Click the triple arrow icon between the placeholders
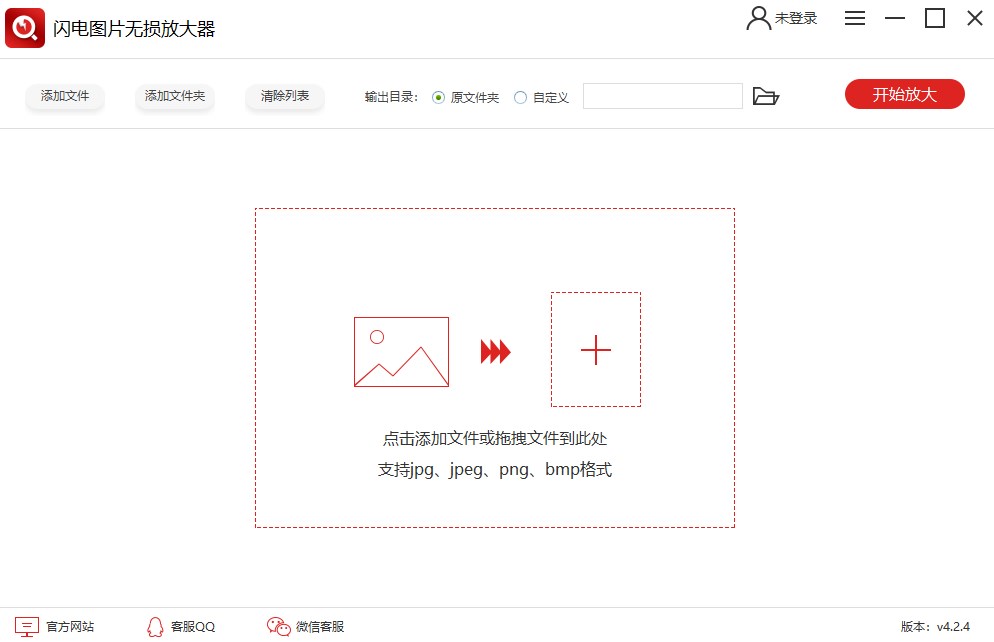This screenshot has width=994, height=642. pyautogui.click(x=495, y=351)
